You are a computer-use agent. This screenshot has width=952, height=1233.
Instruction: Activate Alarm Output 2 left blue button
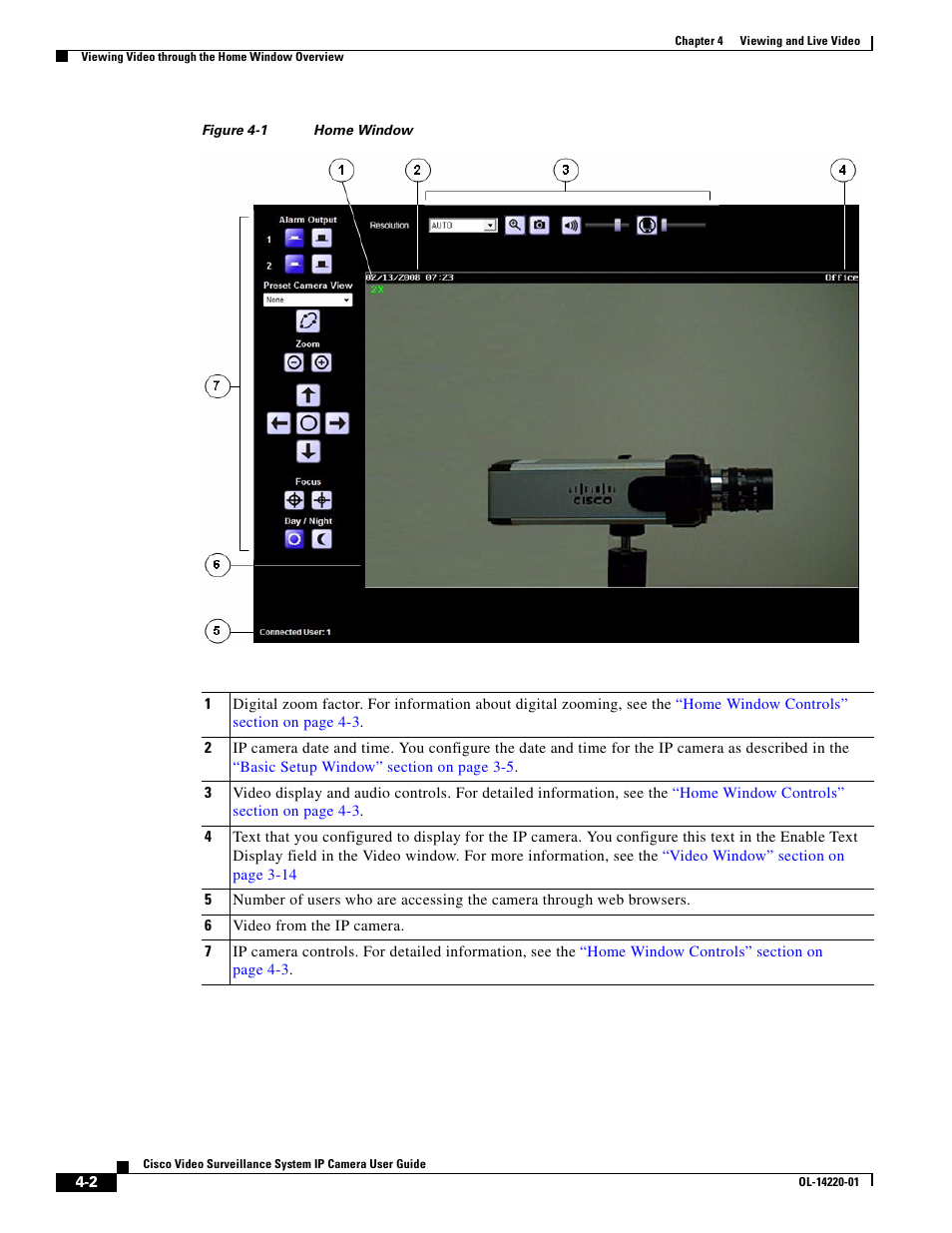(x=294, y=264)
